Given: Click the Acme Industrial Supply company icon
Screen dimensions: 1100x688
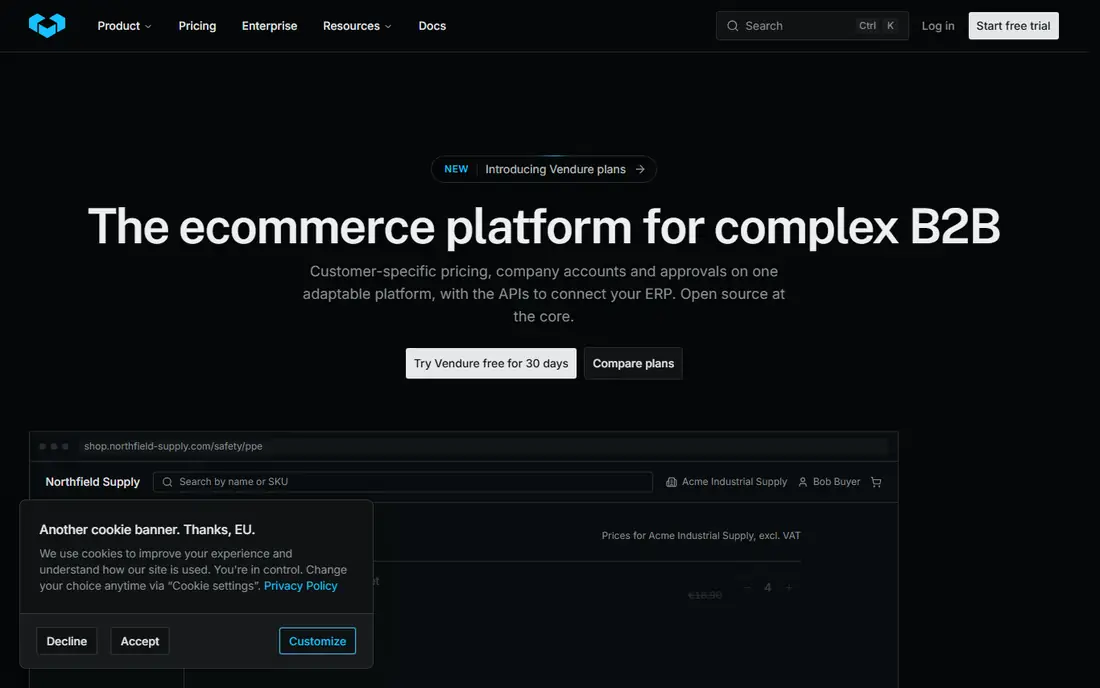Looking at the screenshot, I should coord(671,482).
